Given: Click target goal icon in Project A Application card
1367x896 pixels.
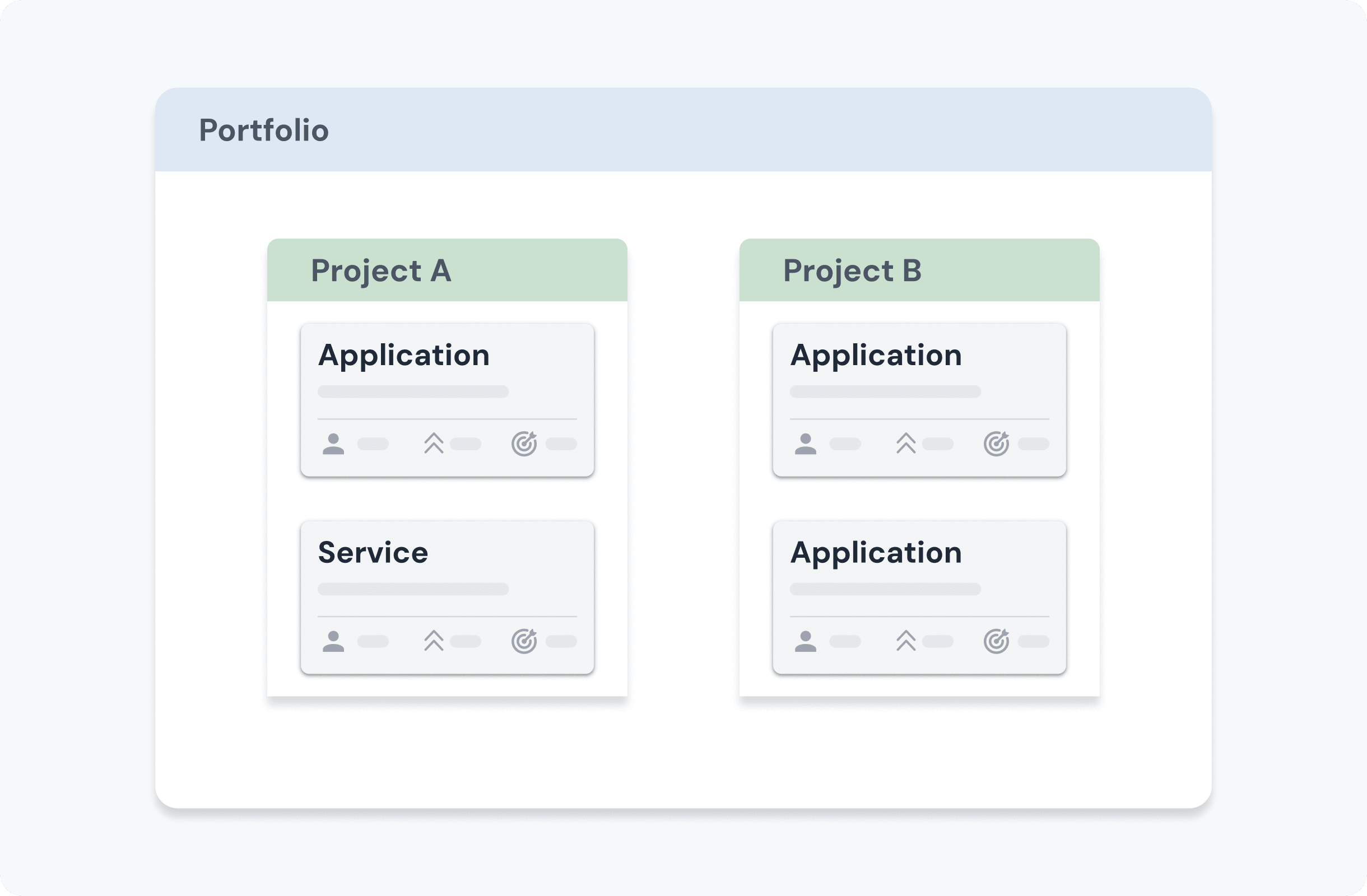Looking at the screenshot, I should pos(524,444).
